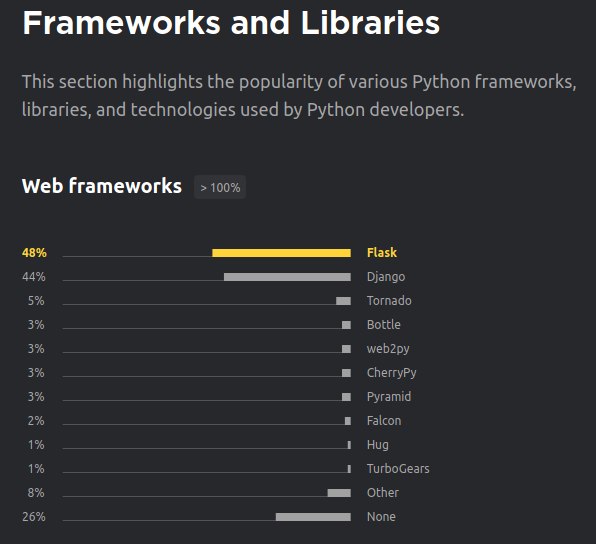This screenshot has height=544, width=596.
Task: Click the 5% value for Tornado
Action: click(x=36, y=301)
